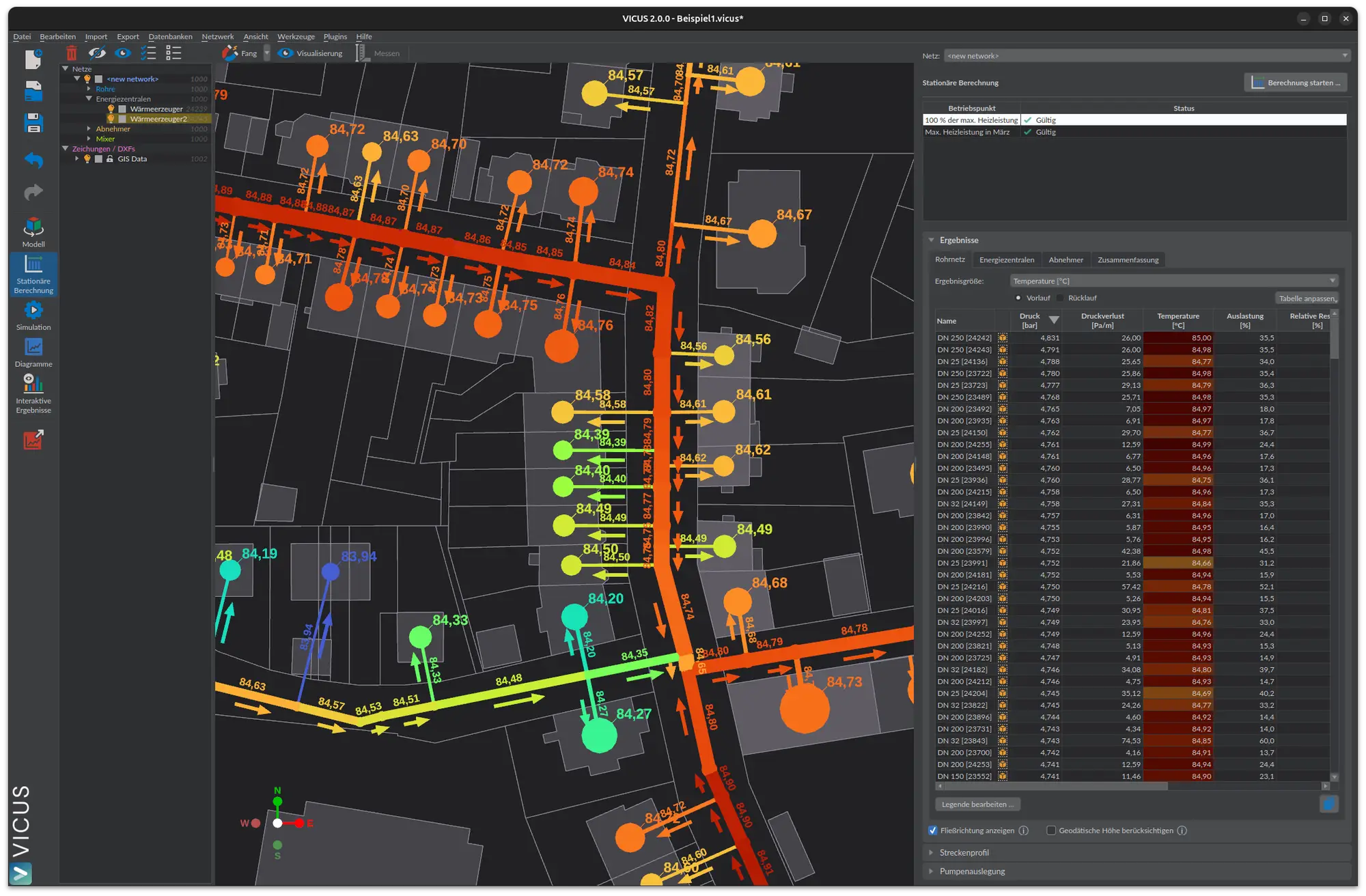Switch to the Energiezentralen results tab
Image resolution: width=1366 pixels, height=896 pixels.
(x=1006, y=260)
